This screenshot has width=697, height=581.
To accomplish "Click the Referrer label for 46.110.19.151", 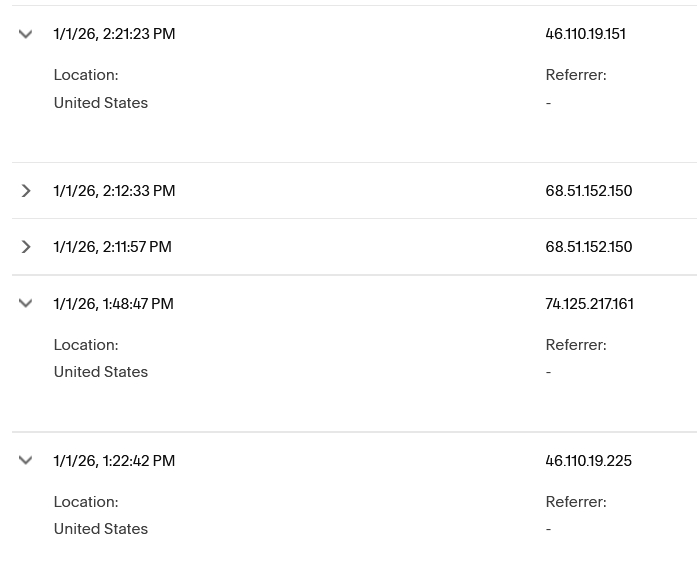I will [575, 75].
